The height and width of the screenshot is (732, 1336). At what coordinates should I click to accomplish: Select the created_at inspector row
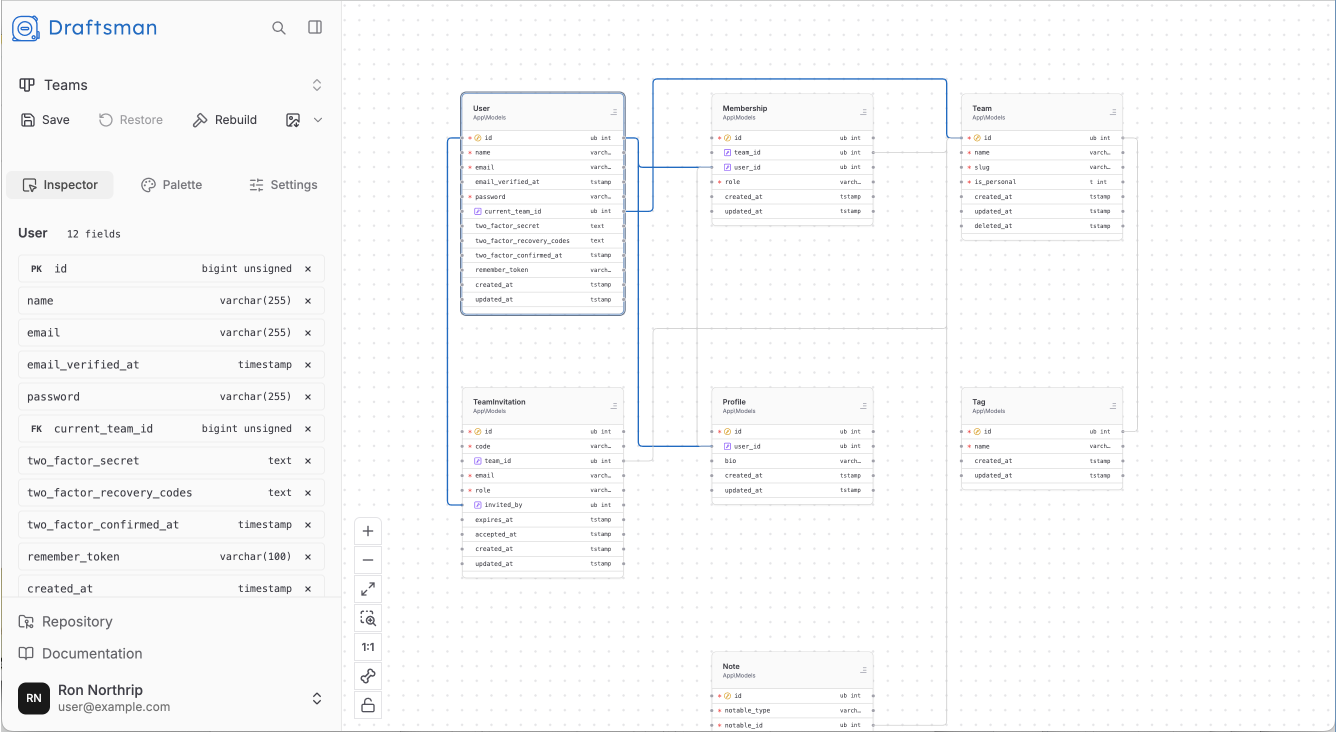pos(171,588)
